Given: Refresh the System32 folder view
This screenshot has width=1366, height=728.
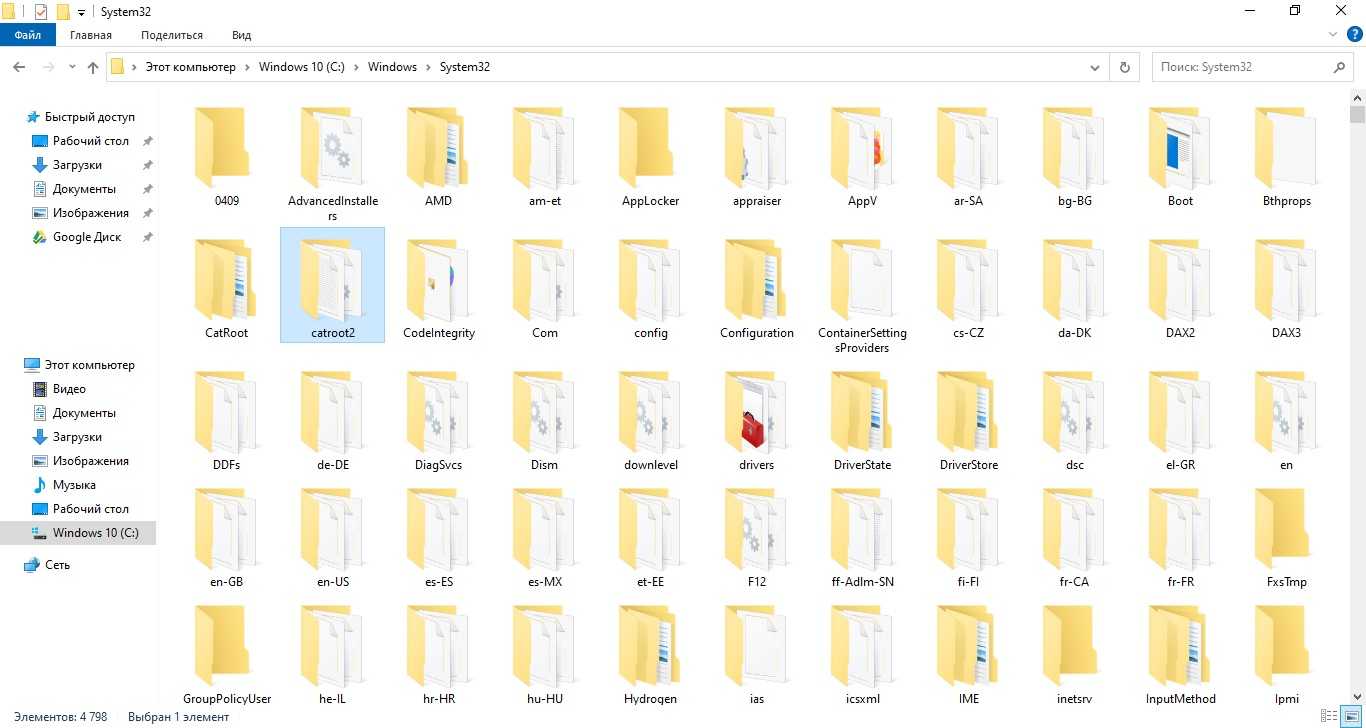Looking at the screenshot, I should click(x=1125, y=67).
